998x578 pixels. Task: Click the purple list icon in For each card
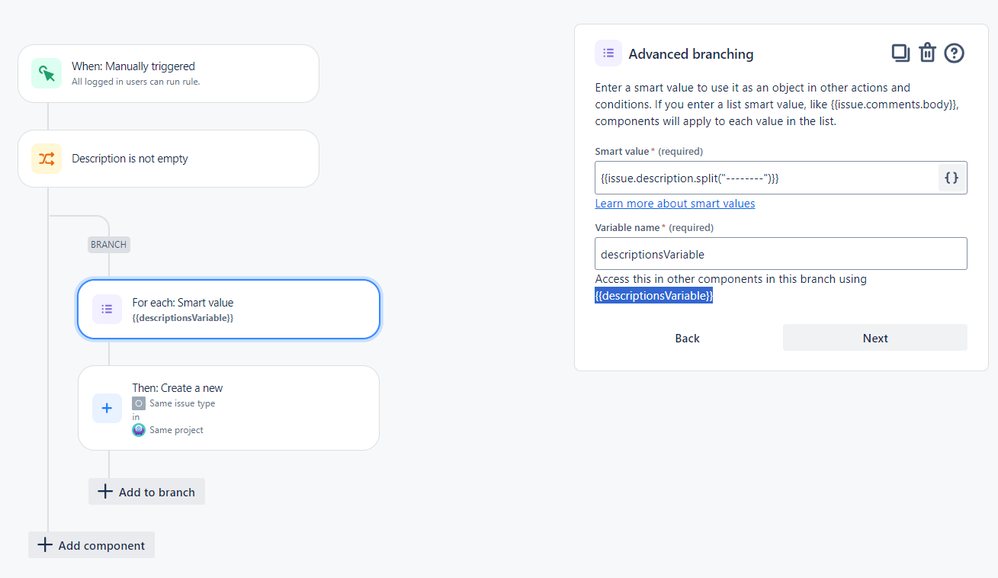(107, 309)
